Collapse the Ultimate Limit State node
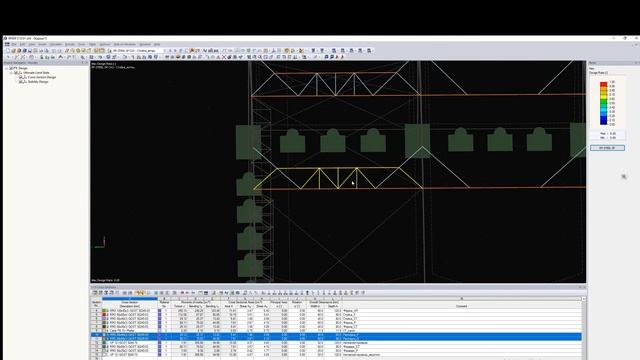The height and width of the screenshot is (360, 640). 11,73
